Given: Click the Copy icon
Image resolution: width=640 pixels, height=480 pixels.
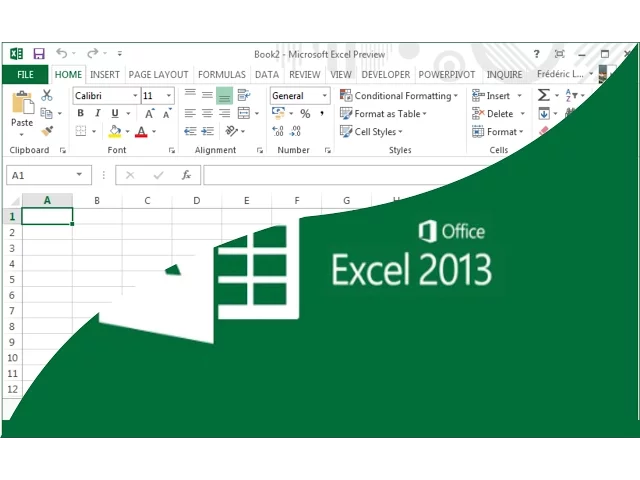Looking at the screenshot, I should coord(46,113).
